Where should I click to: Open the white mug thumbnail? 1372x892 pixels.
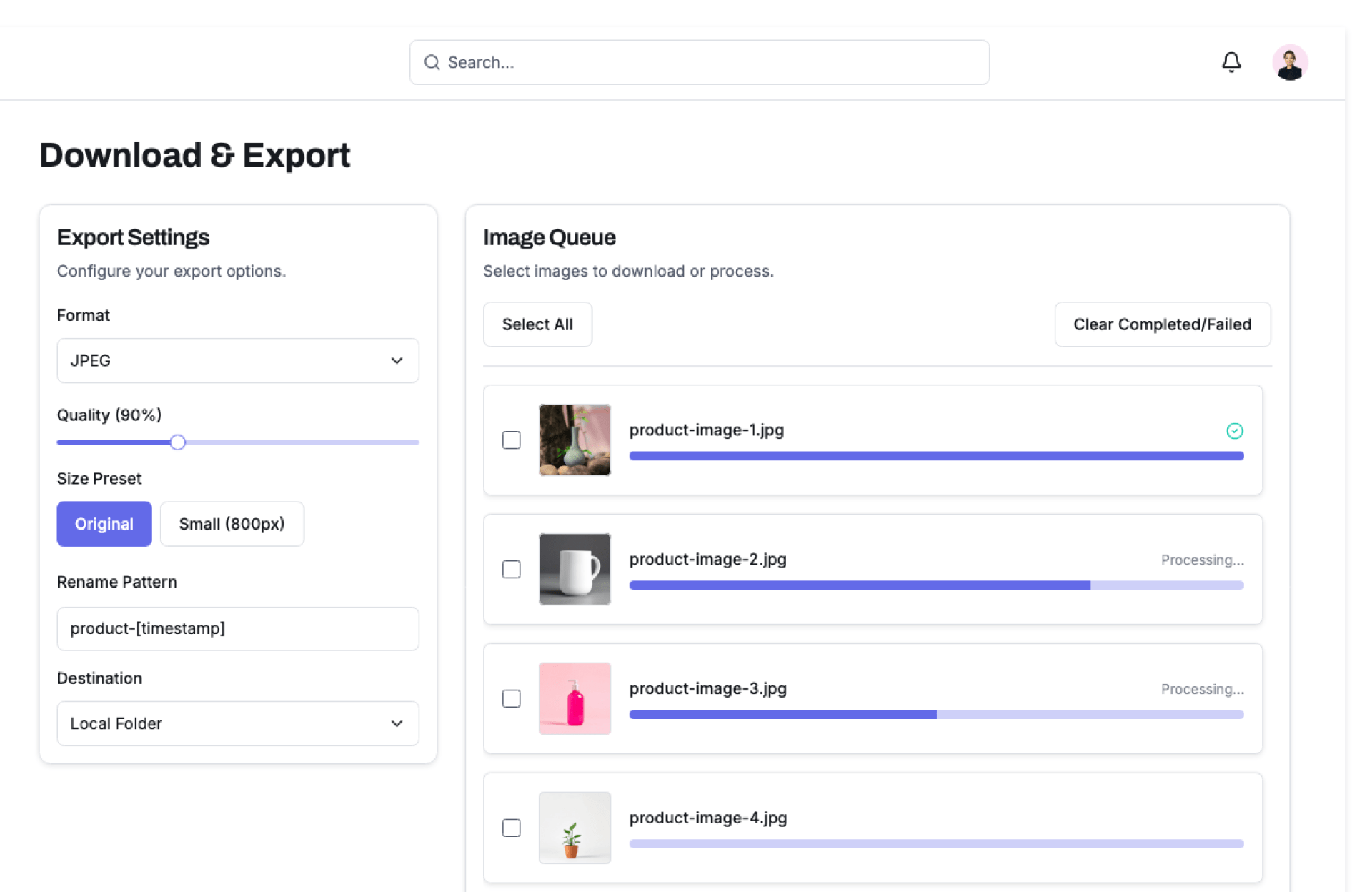[575, 569]
